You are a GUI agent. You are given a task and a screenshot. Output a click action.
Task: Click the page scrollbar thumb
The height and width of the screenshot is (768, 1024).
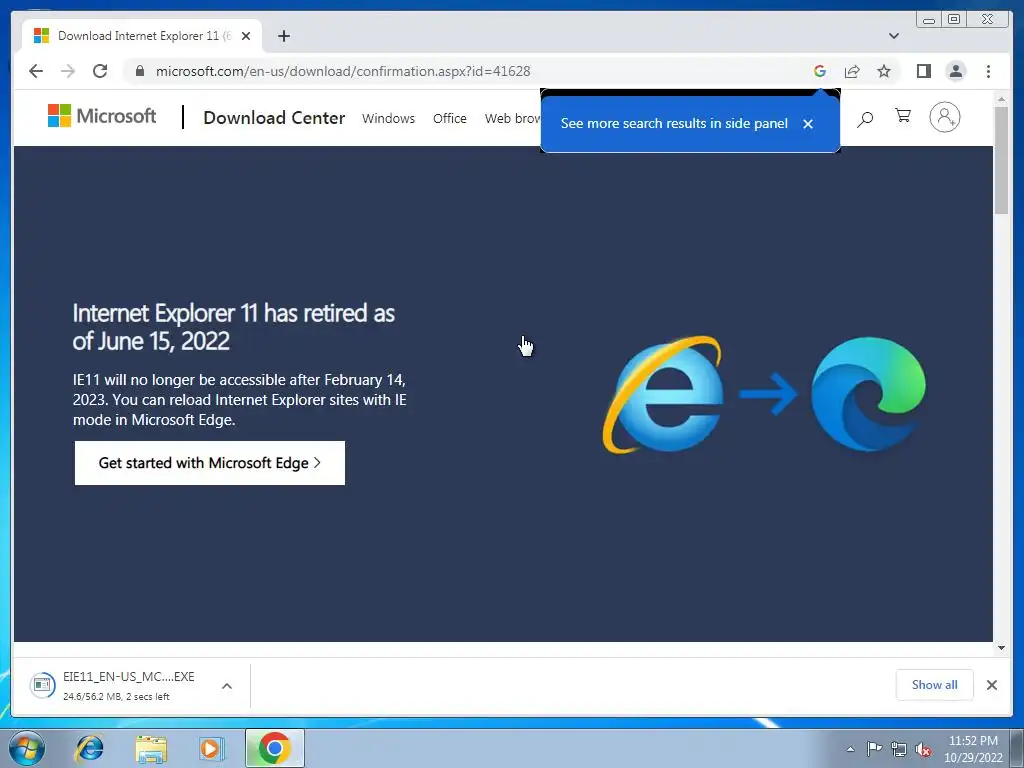(x=1000, y=160)
